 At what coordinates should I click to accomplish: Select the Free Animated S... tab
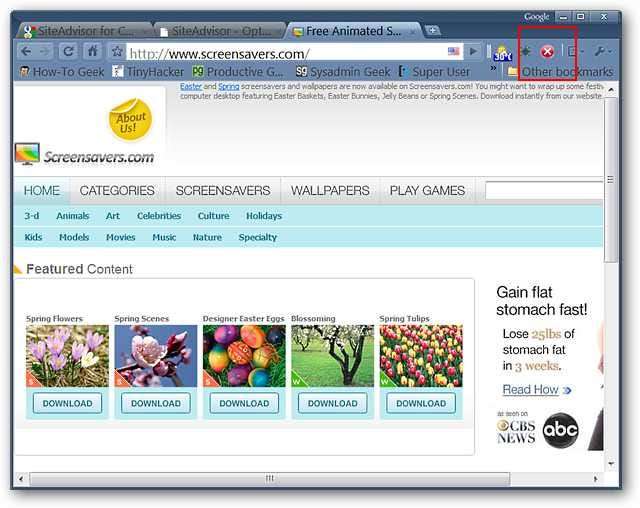coord(353,31)
